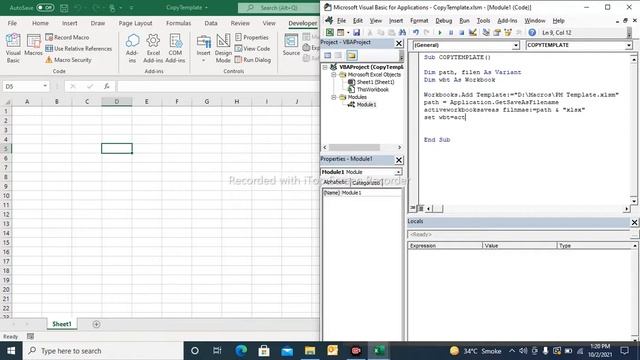The width and height of the screenshot is (640, 360).
Task: Open Excel Add-ins manager
Action: [x=153, y=48]
